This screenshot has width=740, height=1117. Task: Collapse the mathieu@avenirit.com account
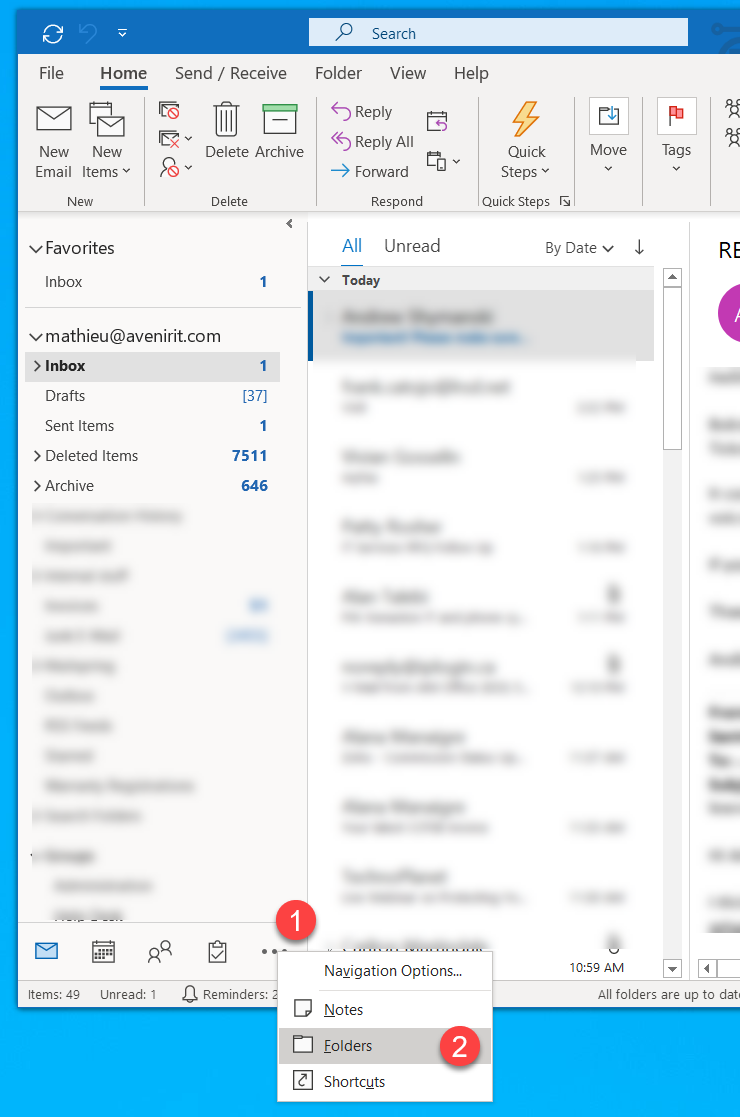point(36,336)
